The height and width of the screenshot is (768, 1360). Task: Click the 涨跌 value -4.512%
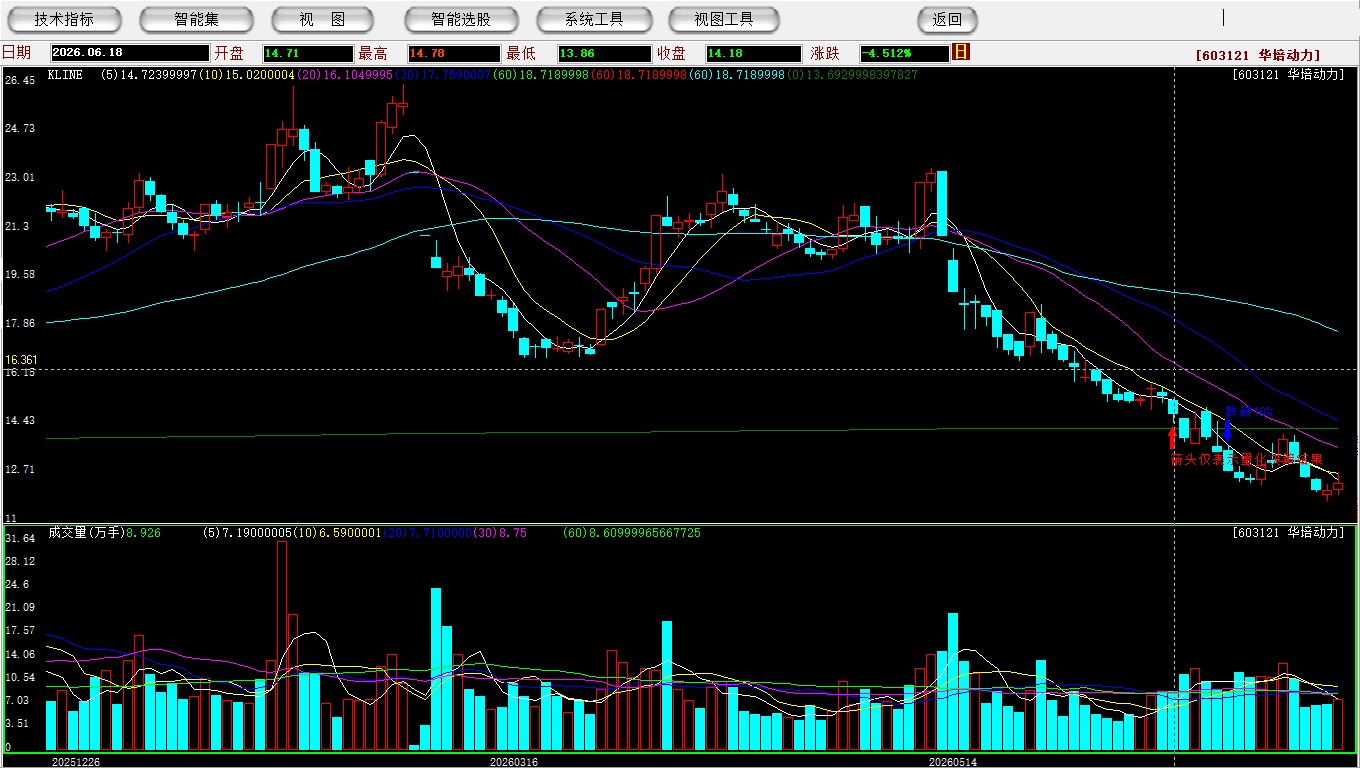[904, 53]
